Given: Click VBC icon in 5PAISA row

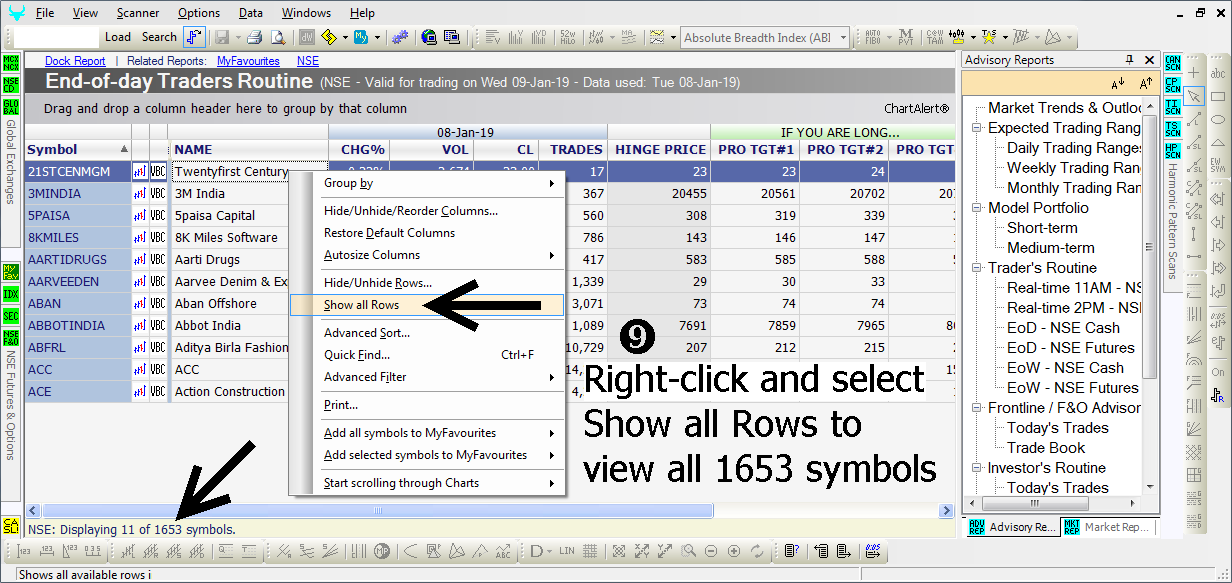Looking at the screenshot, I should tap(158, 216).
